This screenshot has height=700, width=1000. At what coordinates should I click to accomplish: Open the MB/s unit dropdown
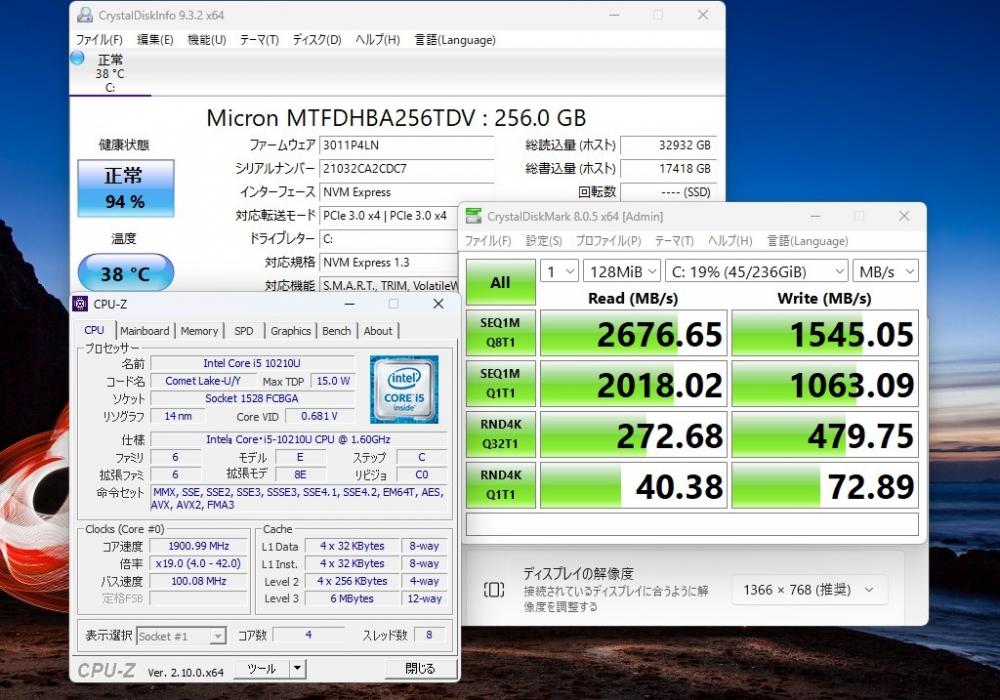click(886, 272)
